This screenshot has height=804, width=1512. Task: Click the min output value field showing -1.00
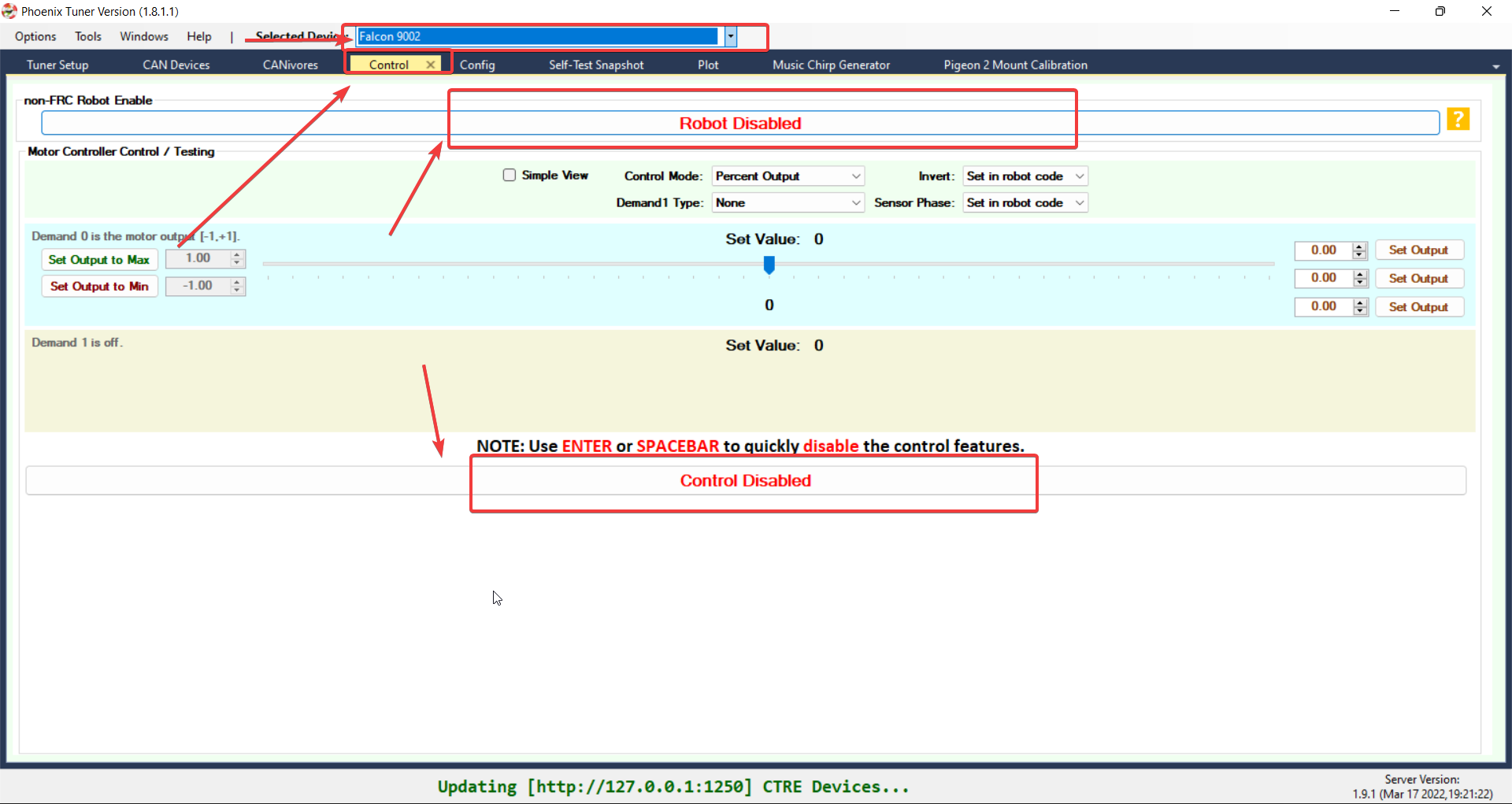[x=198, y=286]
